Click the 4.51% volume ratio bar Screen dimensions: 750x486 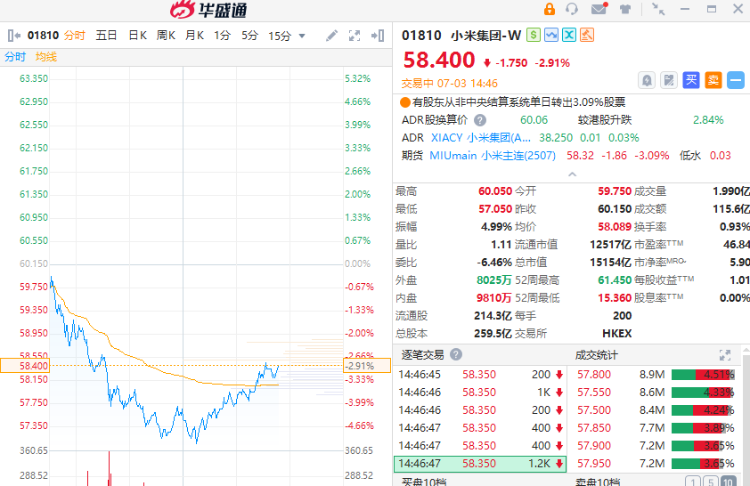[x=703, y=375]
